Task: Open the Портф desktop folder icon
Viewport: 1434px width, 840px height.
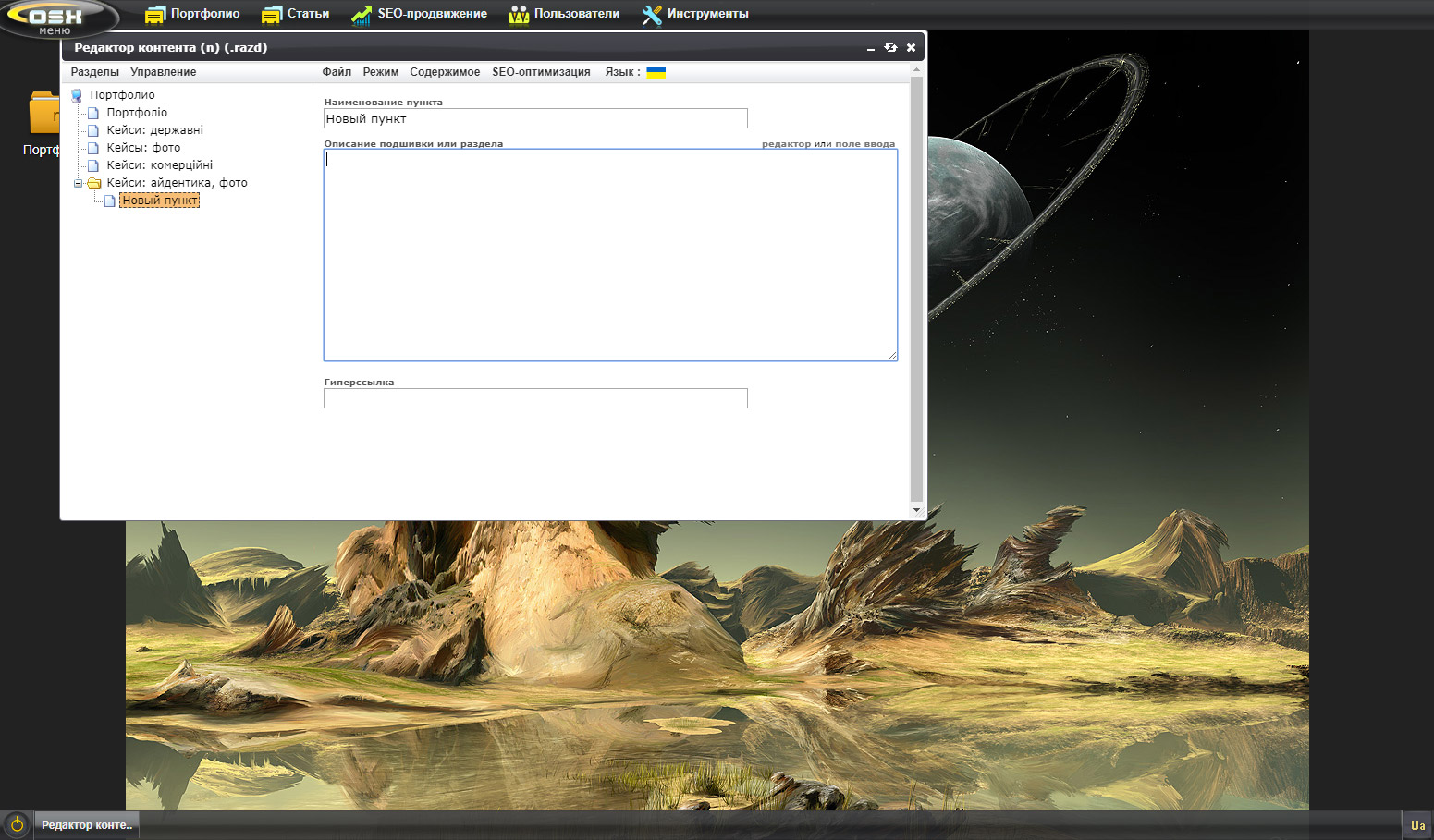Action: coord(43,114)
